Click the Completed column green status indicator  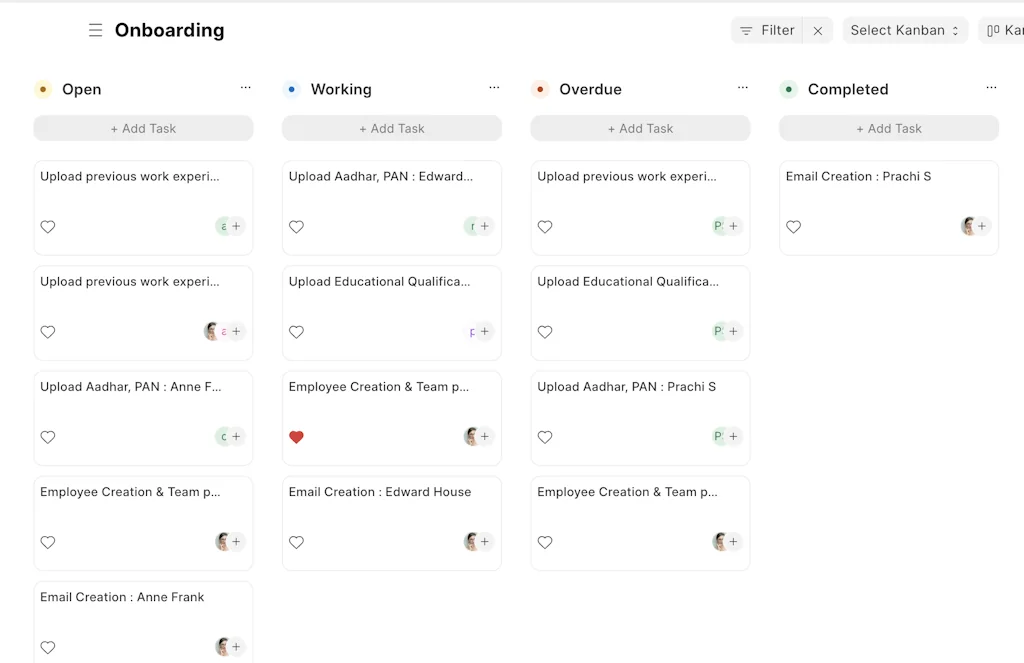point(788,89)
